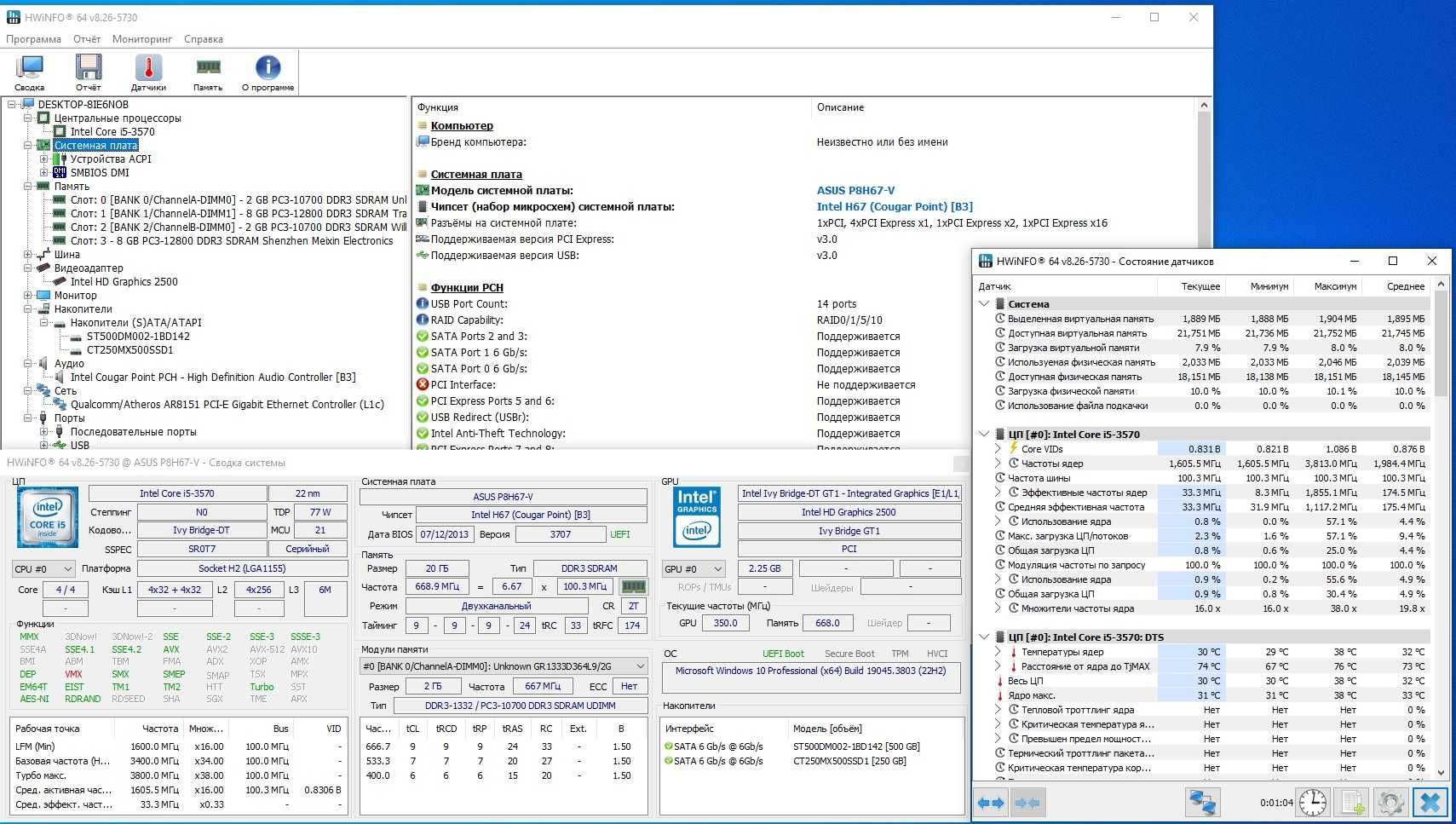Click the DESKTOP-8IE6NOB computer icon
The width and height of the screenshot is (1456, 824).
tap(28, 105)
